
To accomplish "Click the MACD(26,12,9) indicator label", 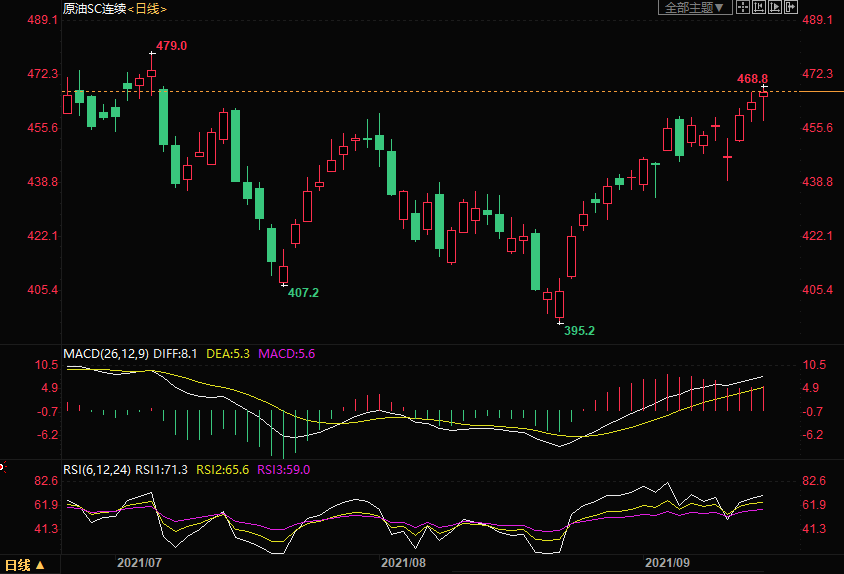I will click(x=106, y=354).
